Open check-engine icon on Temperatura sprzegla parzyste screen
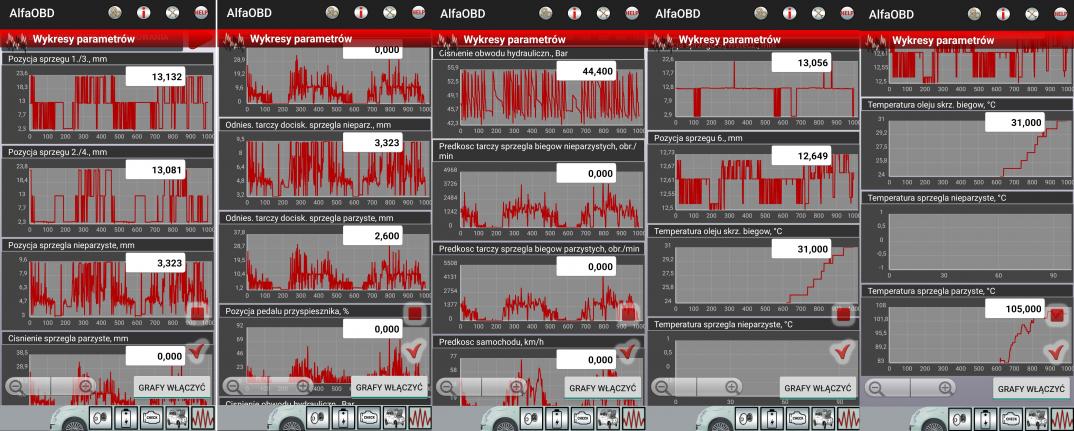This screenshot has width=1074, height=431. coord(1010,417)
